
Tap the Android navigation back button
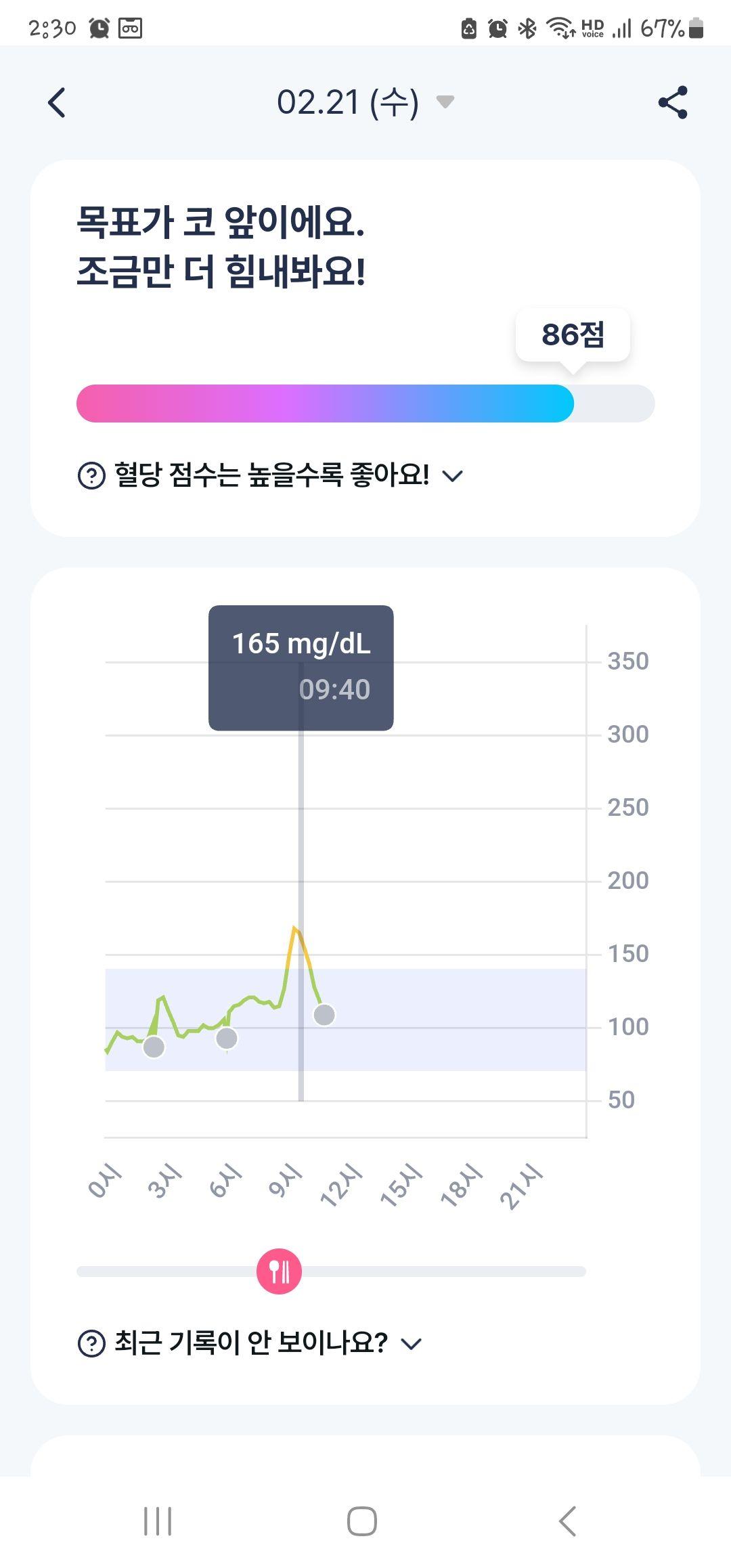[567, 1521]
